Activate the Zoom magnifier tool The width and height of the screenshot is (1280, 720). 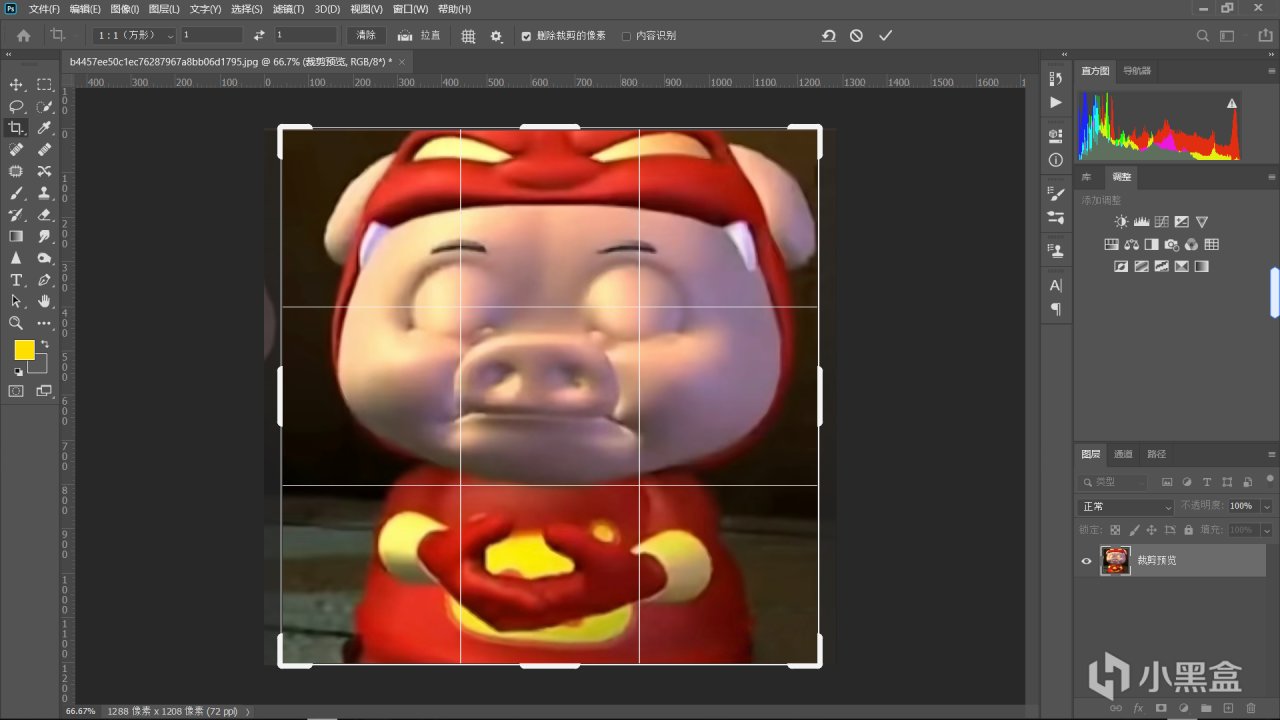16,323
